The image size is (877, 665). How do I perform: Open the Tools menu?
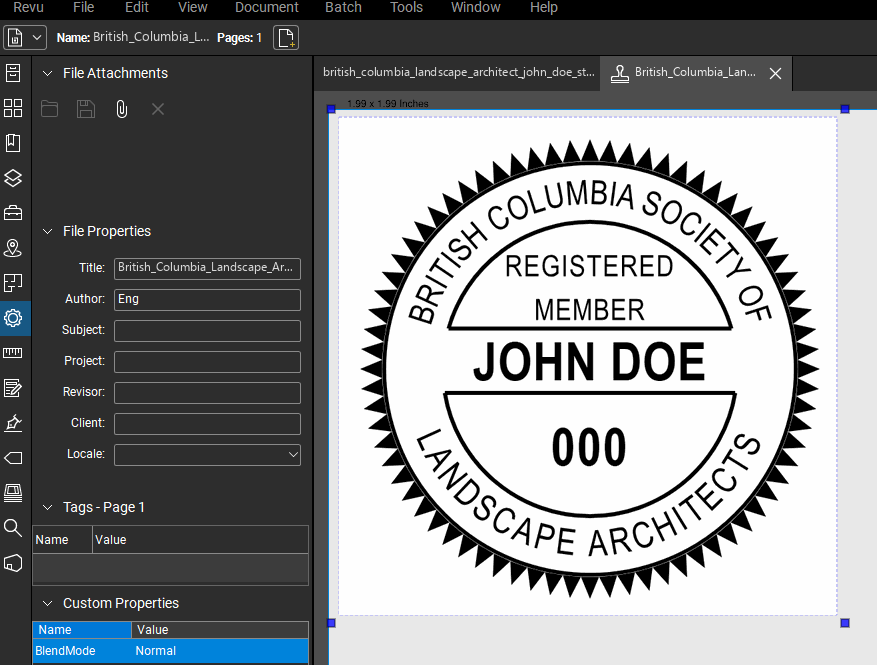(406, 7)
